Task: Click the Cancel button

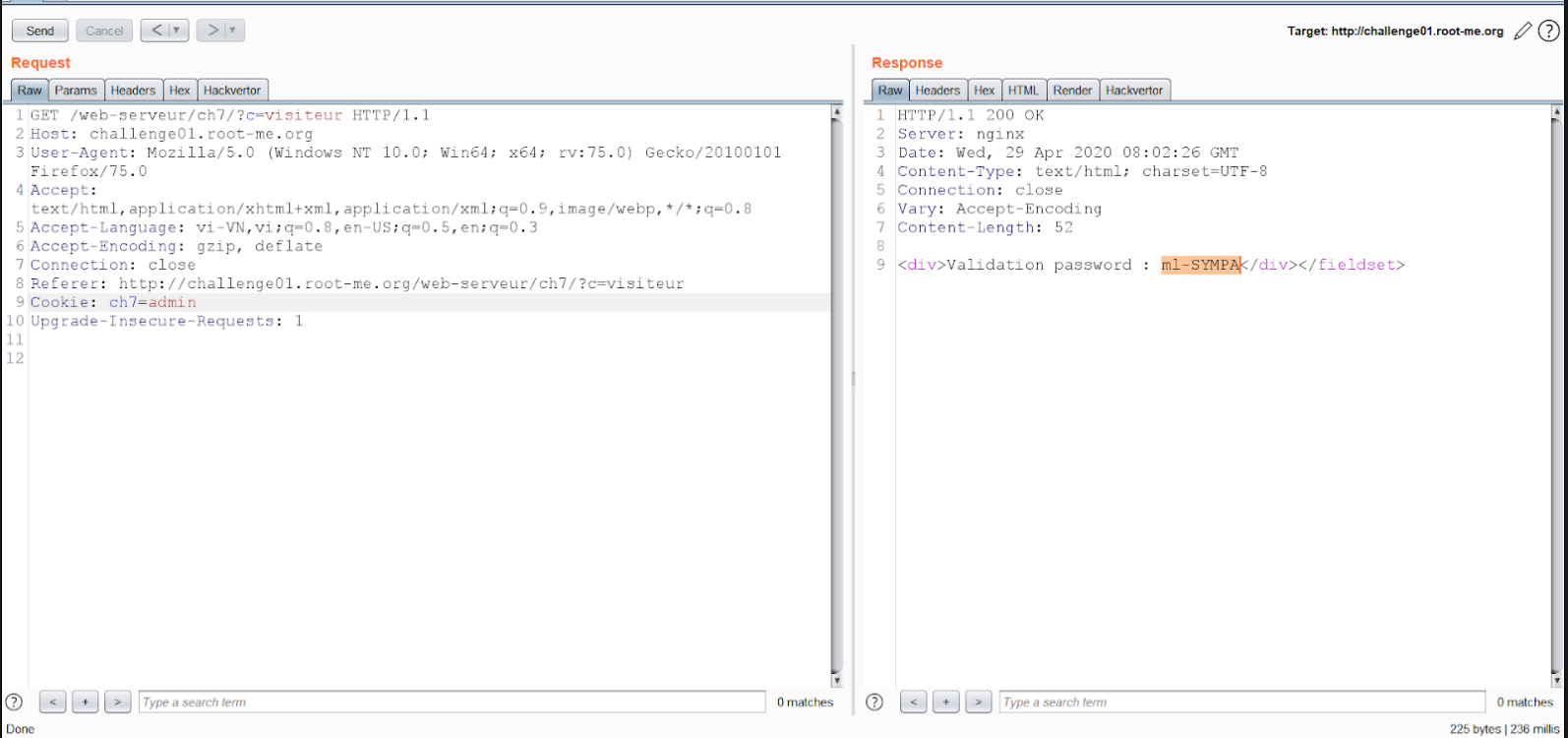Action: point(104,31)
